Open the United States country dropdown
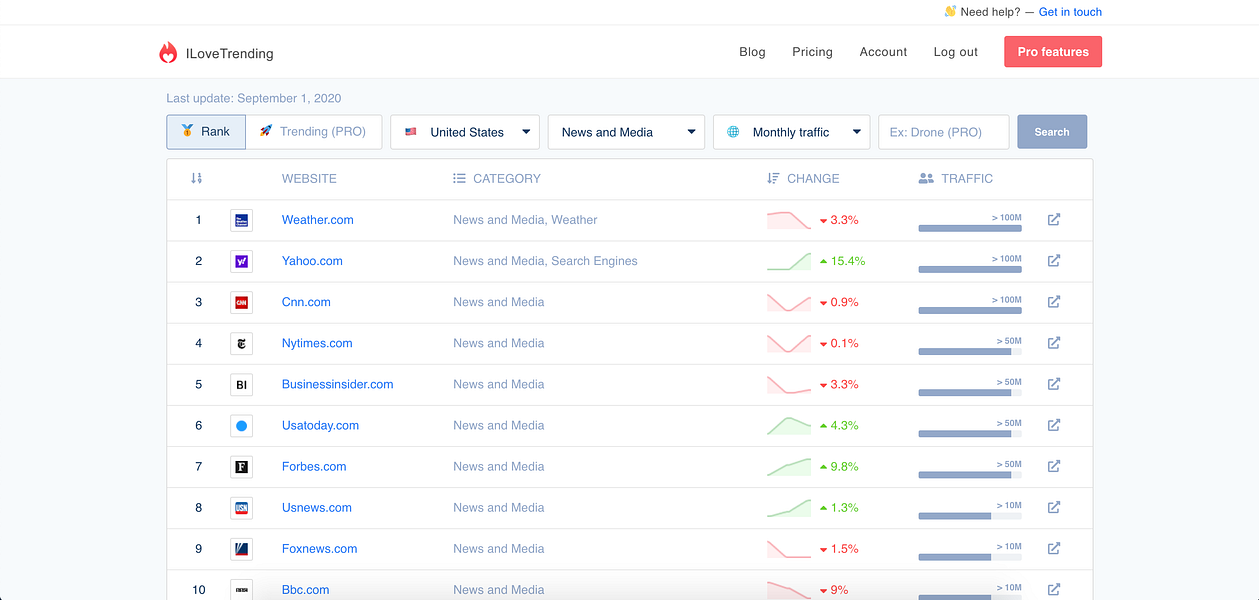The height and width of the screenshot is (600, 1259). [x=465, y=132]
